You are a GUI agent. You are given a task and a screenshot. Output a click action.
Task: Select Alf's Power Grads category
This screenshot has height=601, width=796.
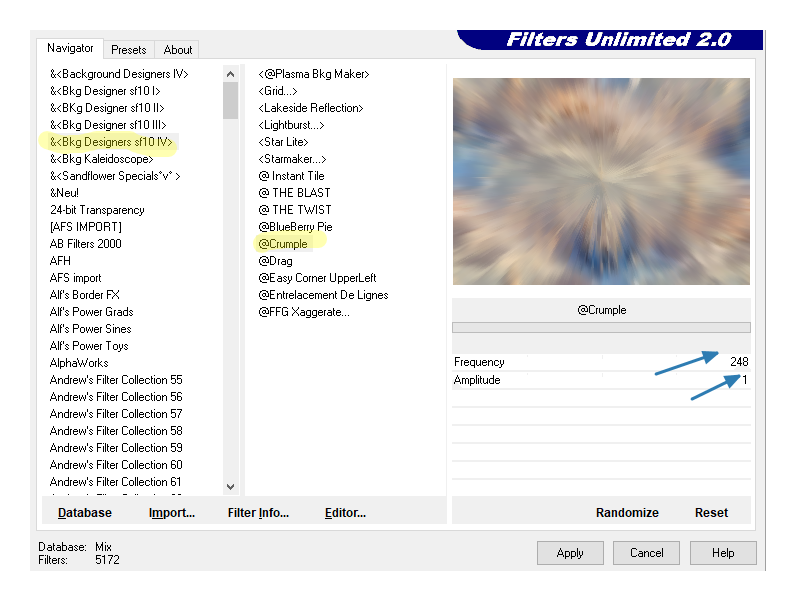tap(91, 312)
